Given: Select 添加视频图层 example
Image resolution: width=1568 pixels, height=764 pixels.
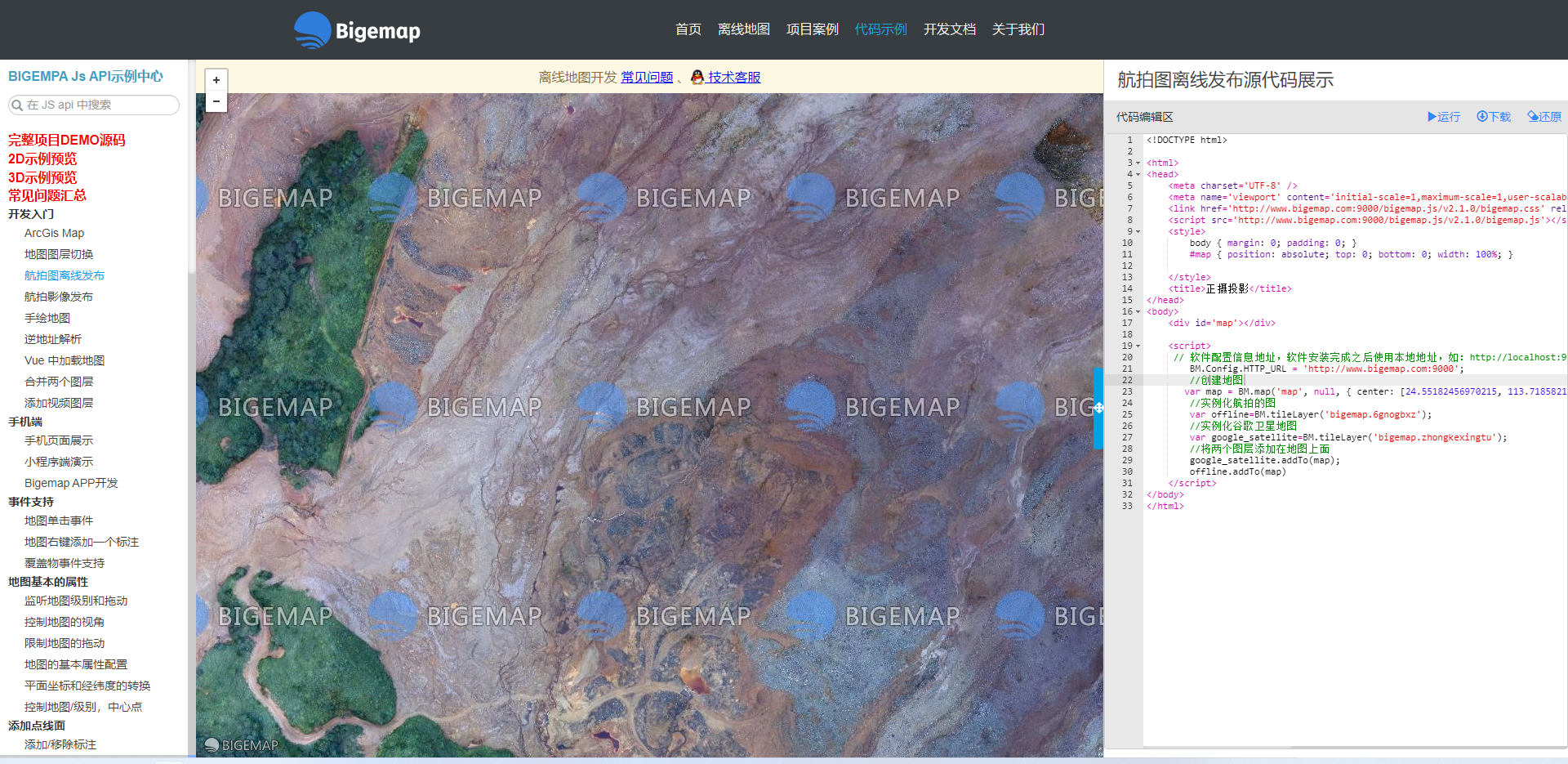Looking at the screenshot, I should click(59, 403).
